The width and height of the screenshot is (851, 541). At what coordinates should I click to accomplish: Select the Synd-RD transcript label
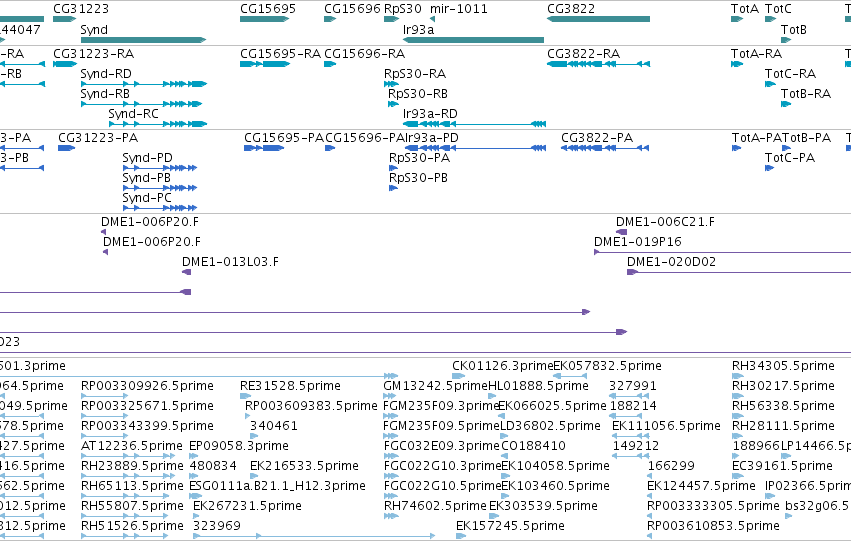tap(106, 74)
